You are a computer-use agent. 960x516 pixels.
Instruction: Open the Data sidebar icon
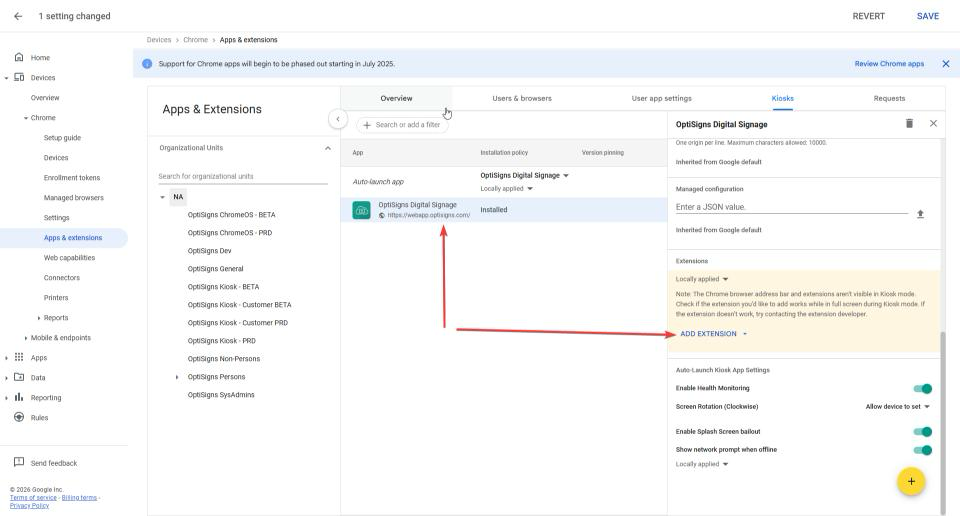pos(19,377)
